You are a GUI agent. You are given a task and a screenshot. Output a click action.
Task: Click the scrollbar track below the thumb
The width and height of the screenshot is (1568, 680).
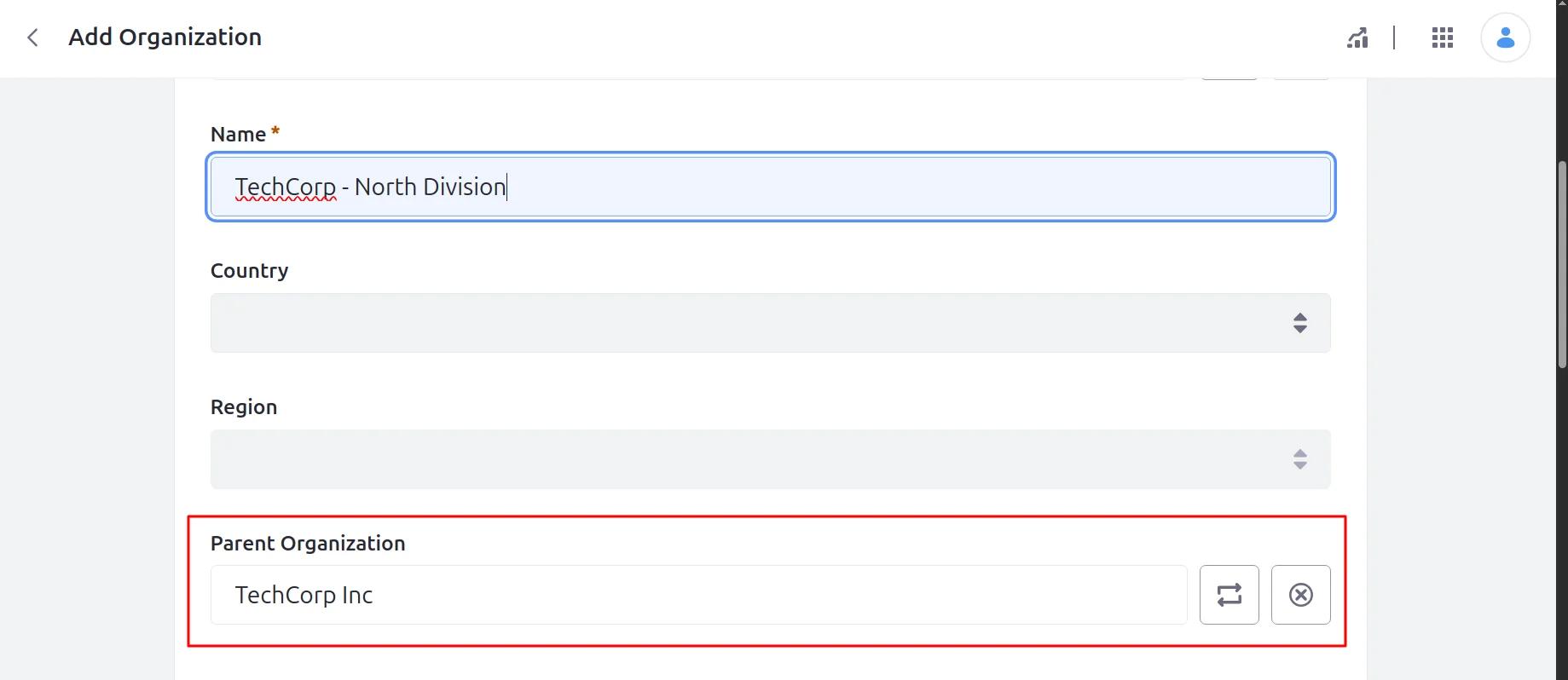(1562, 524)
